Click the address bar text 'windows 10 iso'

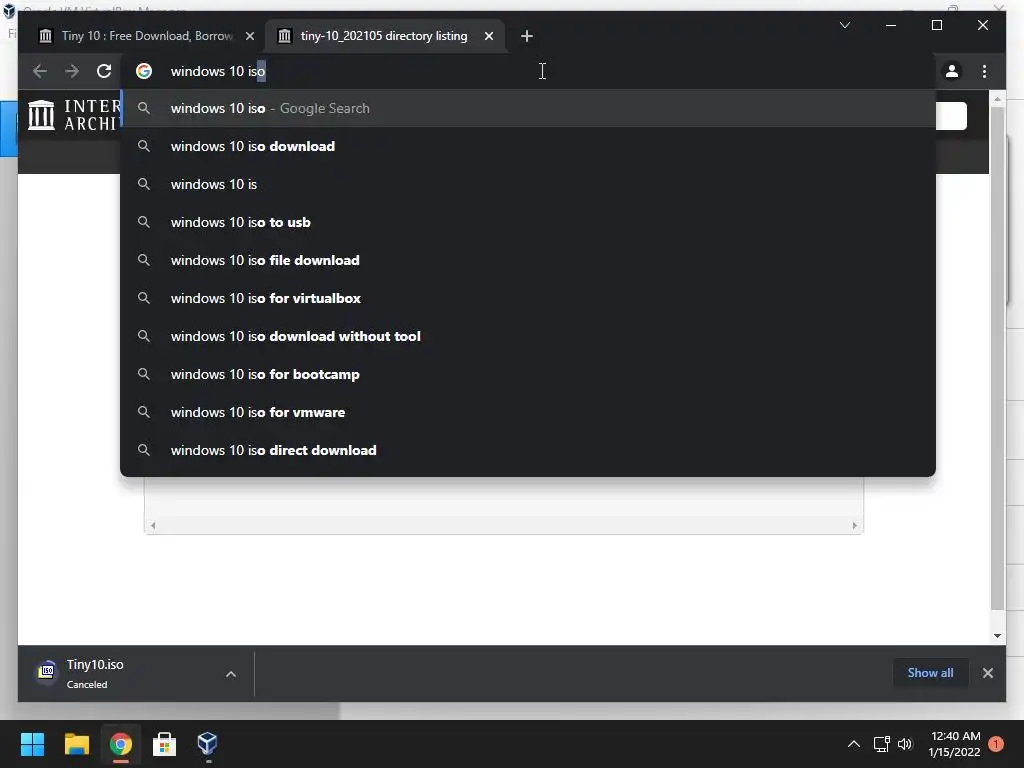tap(217, 71)
